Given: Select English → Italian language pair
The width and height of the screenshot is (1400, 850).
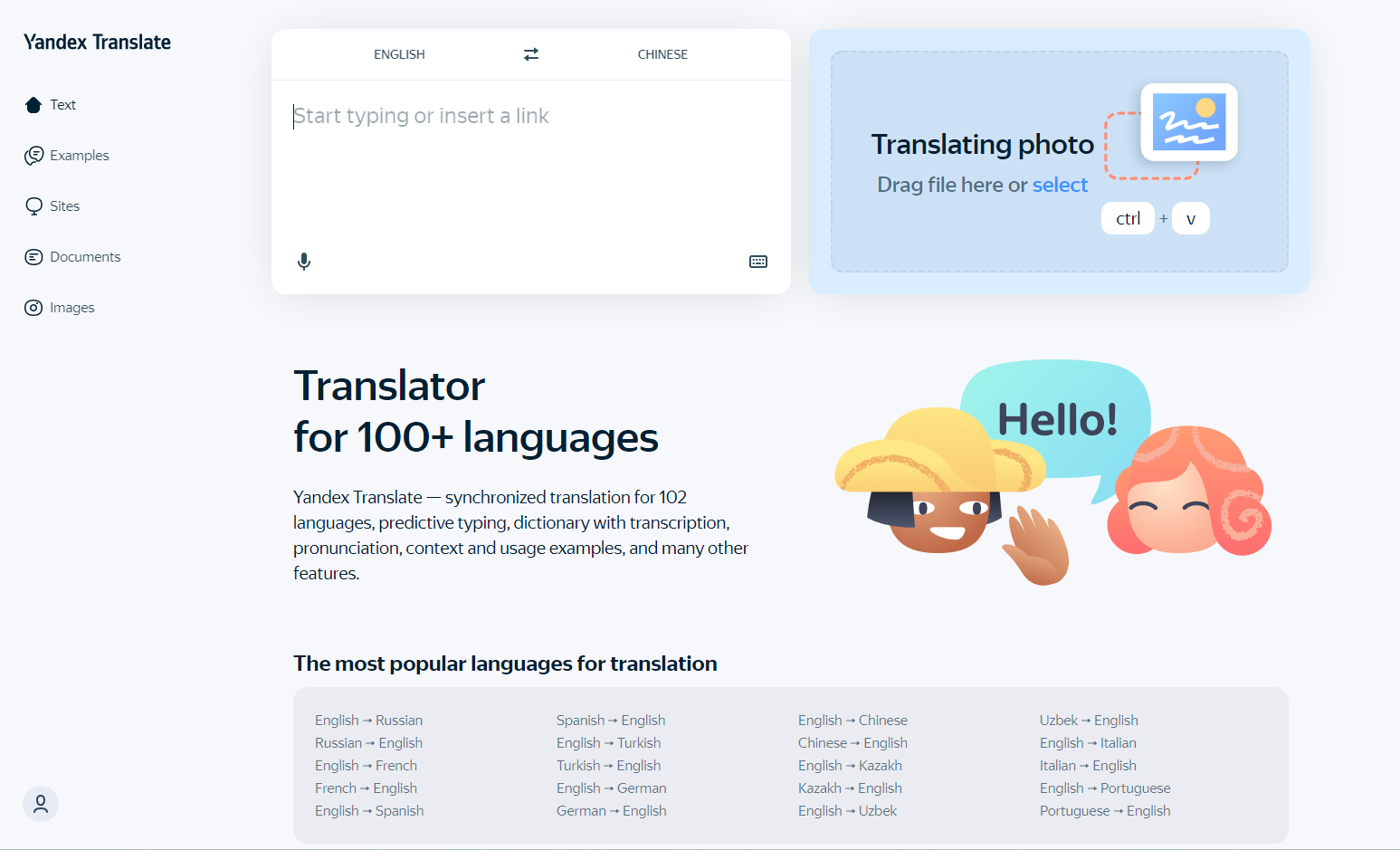Looking at the screenshot, I should [1088, 743].
